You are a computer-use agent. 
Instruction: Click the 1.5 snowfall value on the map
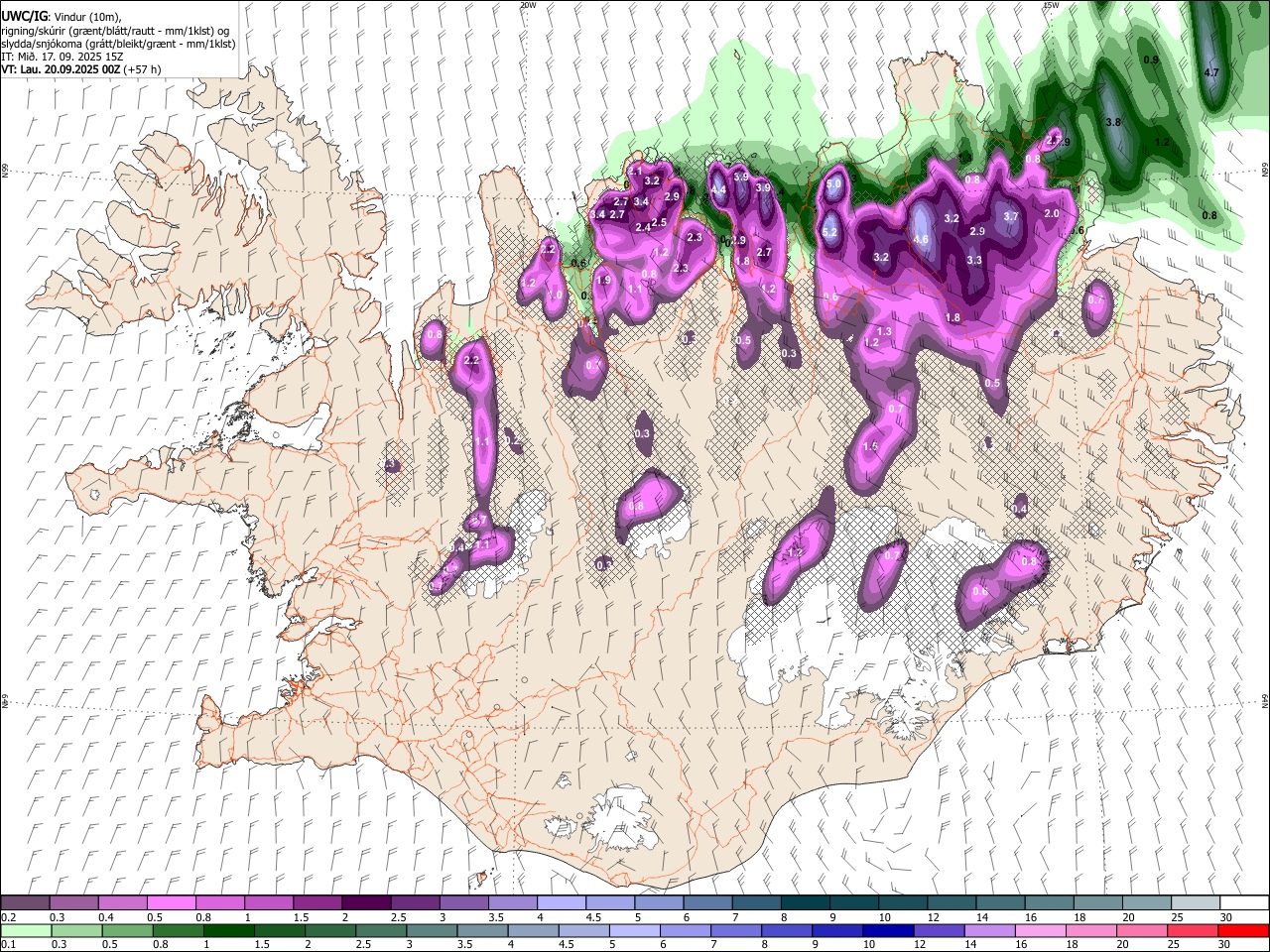pyautogui.click(x=870, y=447)
